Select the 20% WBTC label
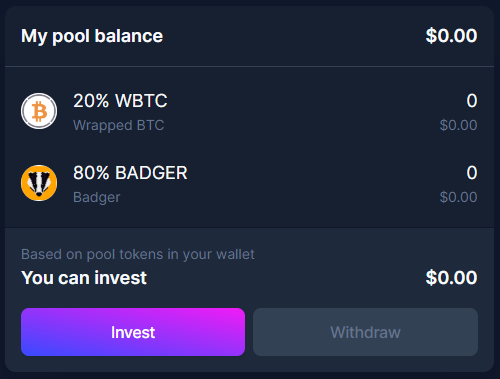This screenshot has height=379, width=500. point(120,101)
